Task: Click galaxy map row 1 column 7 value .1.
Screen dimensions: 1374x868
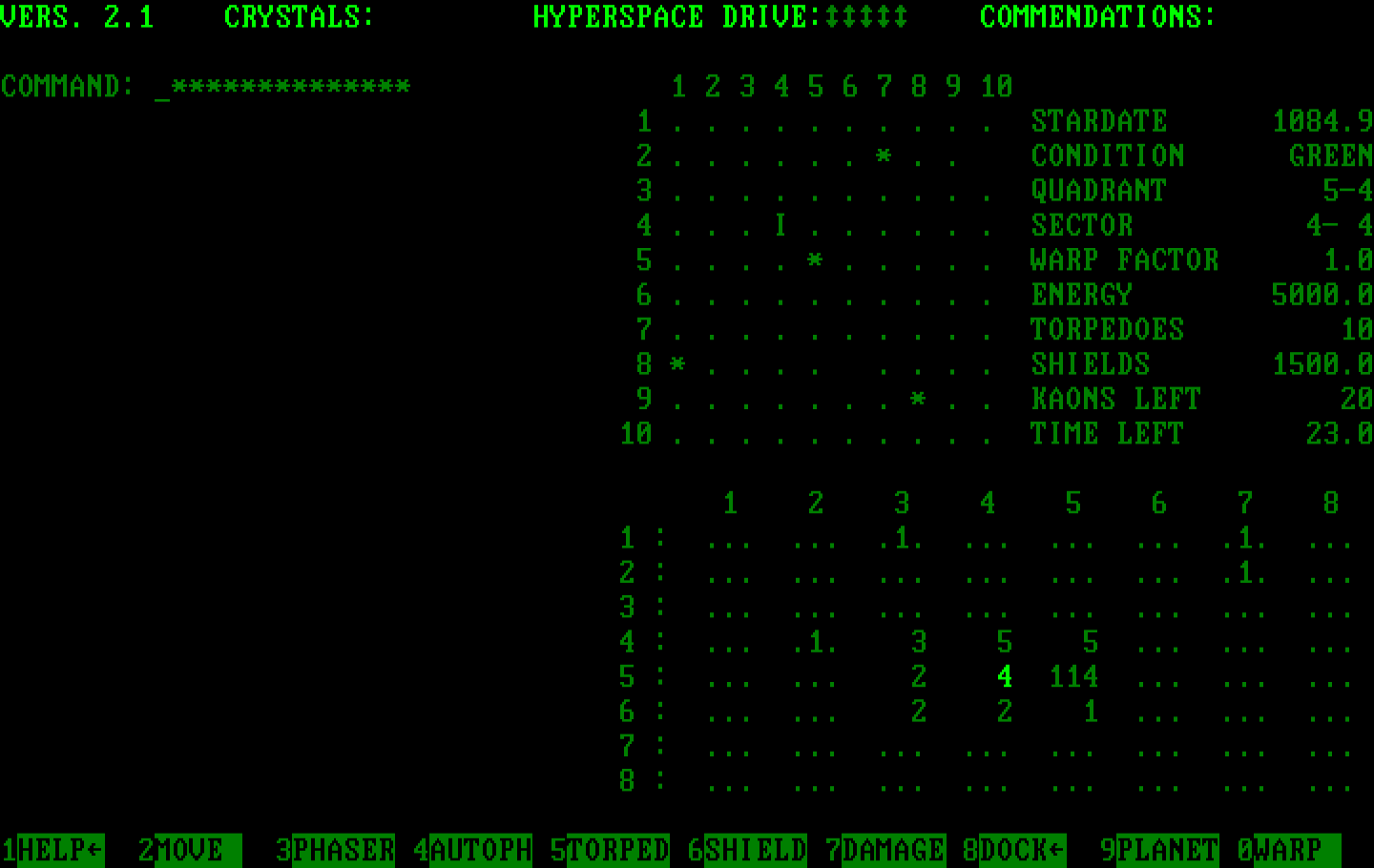Action: (x=1244, y=538)
